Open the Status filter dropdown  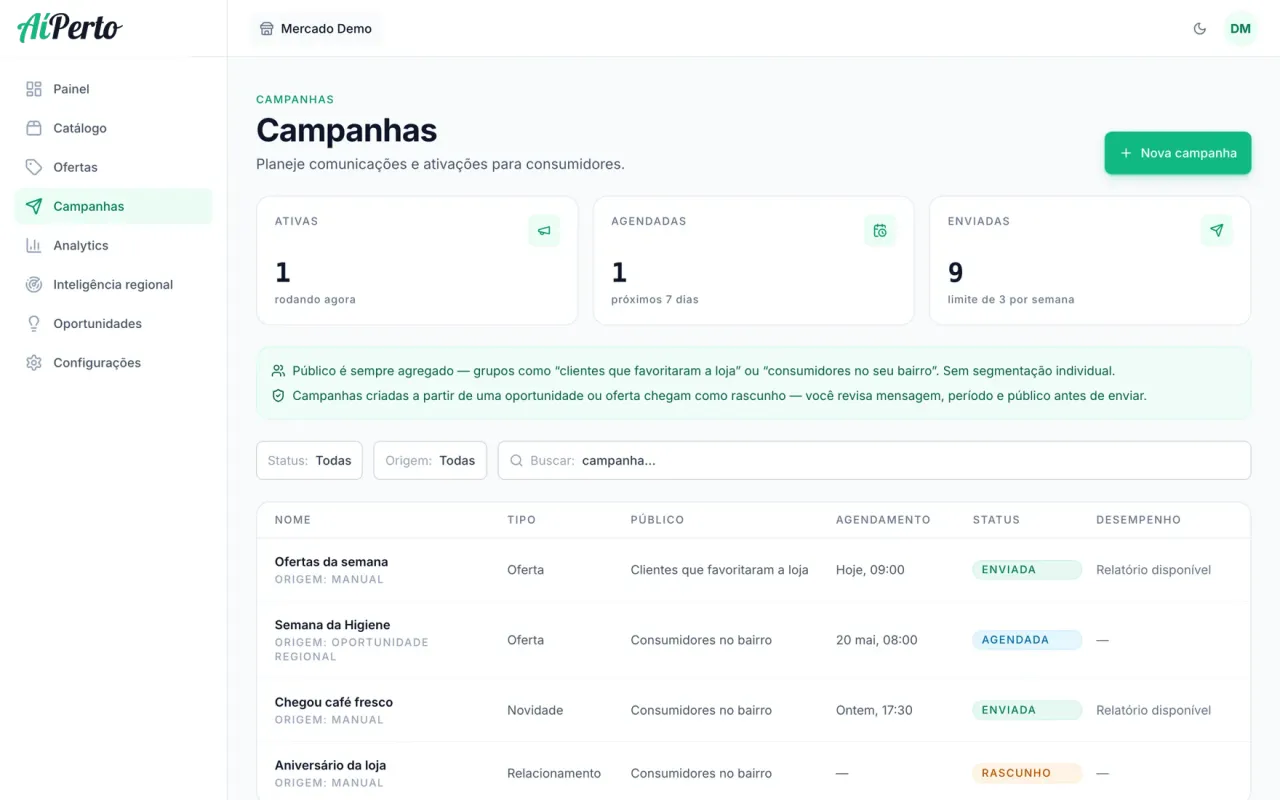[x=309, y=460]
